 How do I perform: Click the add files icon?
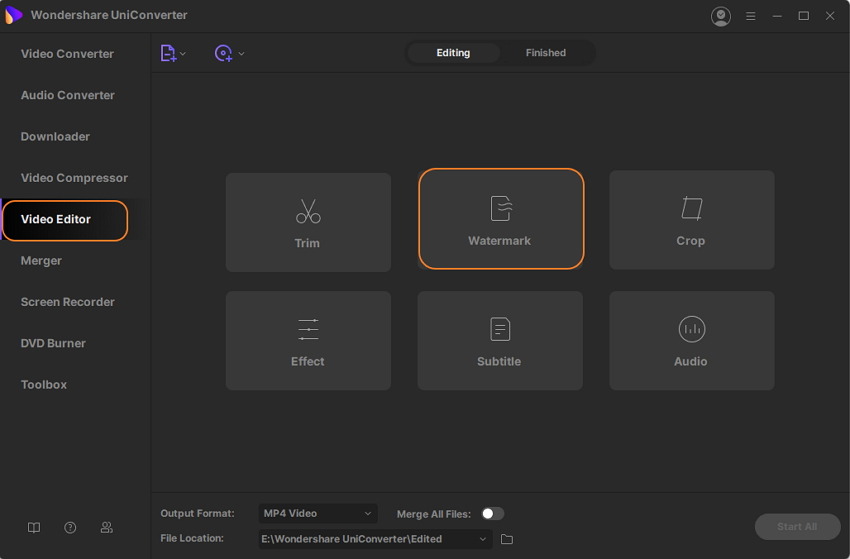pyautogui.click(x=168, y=53)
